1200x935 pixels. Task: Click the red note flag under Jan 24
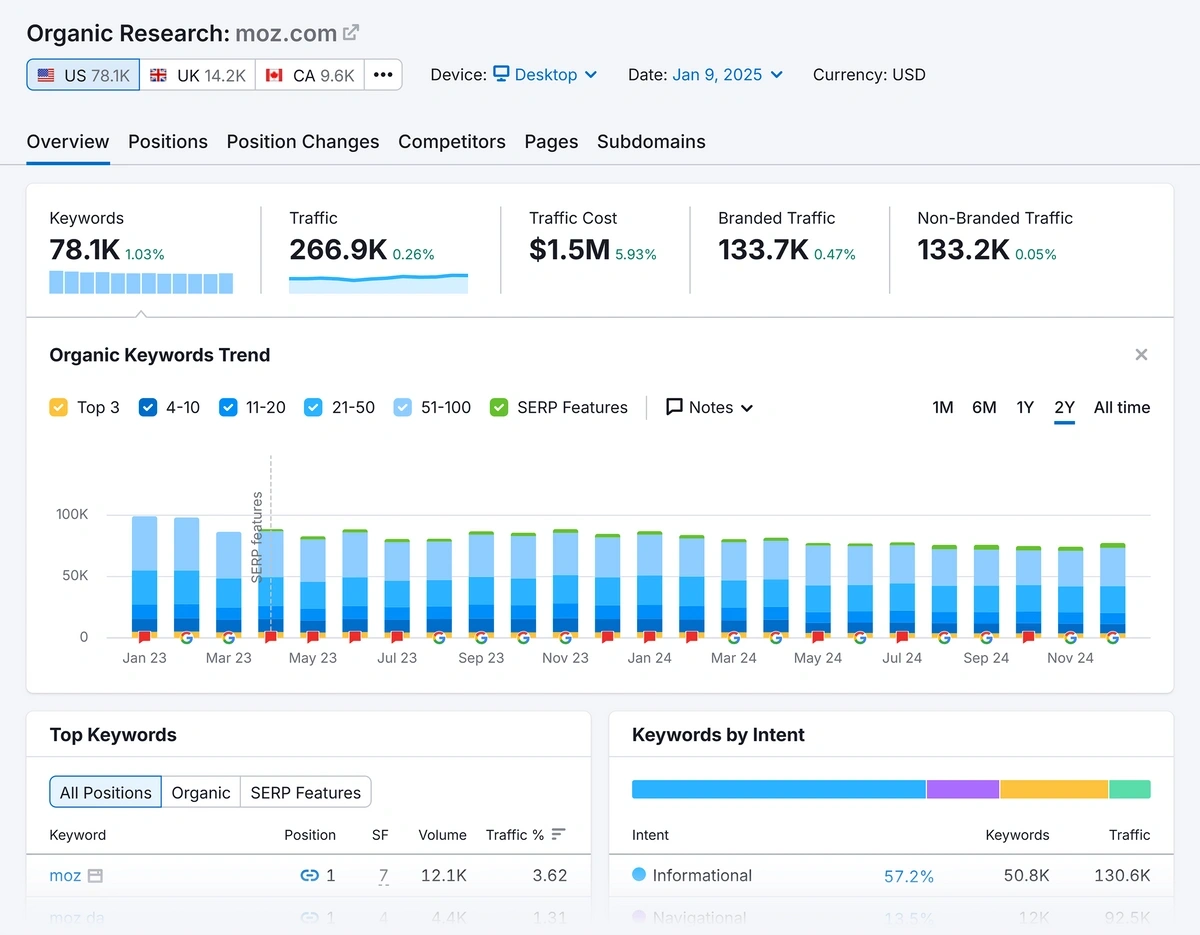tap(649, 637)
